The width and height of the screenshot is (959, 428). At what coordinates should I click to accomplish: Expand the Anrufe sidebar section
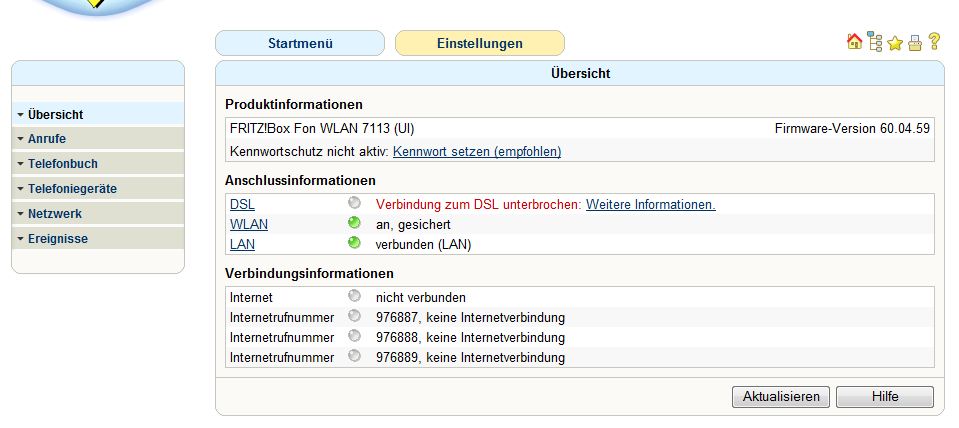(x=98, y=139)
